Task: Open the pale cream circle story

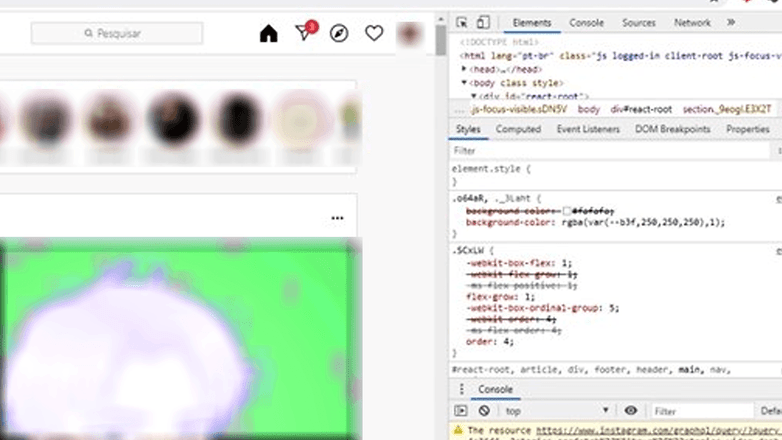Action: 301,120
